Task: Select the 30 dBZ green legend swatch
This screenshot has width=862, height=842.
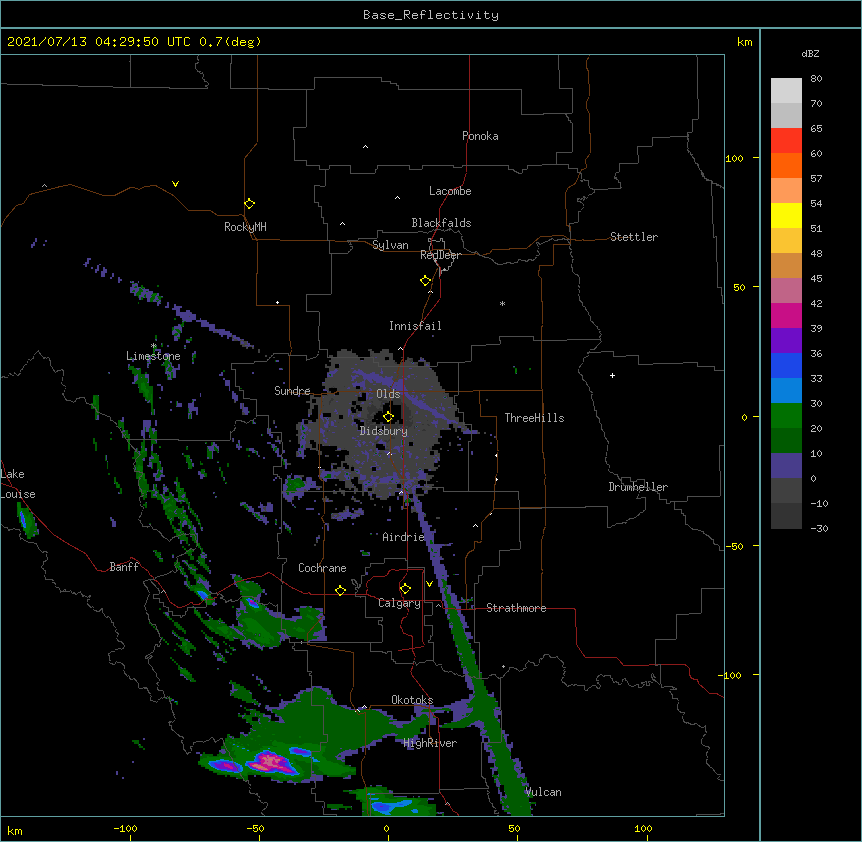Action: click(786, 416)
